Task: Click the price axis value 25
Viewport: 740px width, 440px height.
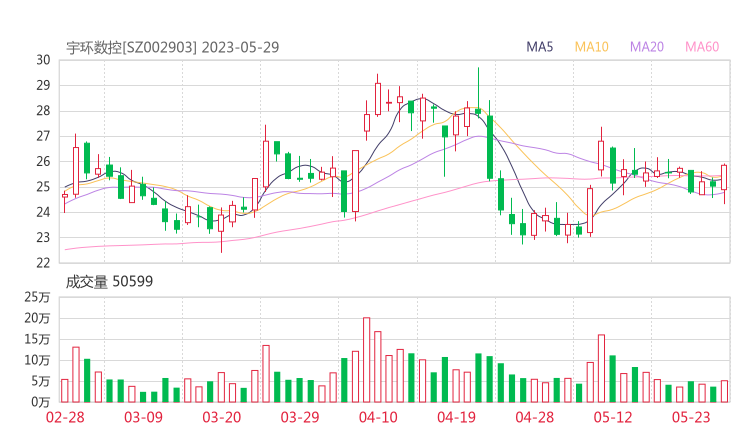Action: (43, 187)
